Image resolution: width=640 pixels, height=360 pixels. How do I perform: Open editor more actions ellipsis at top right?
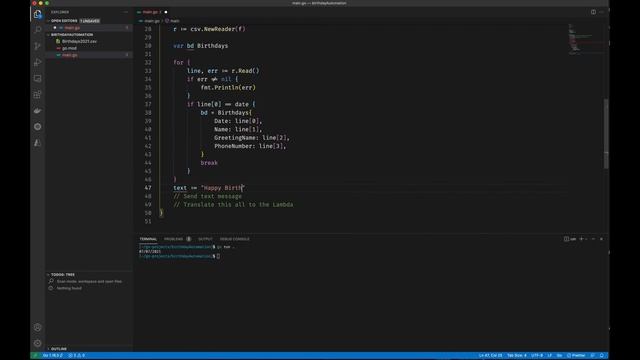602,12
